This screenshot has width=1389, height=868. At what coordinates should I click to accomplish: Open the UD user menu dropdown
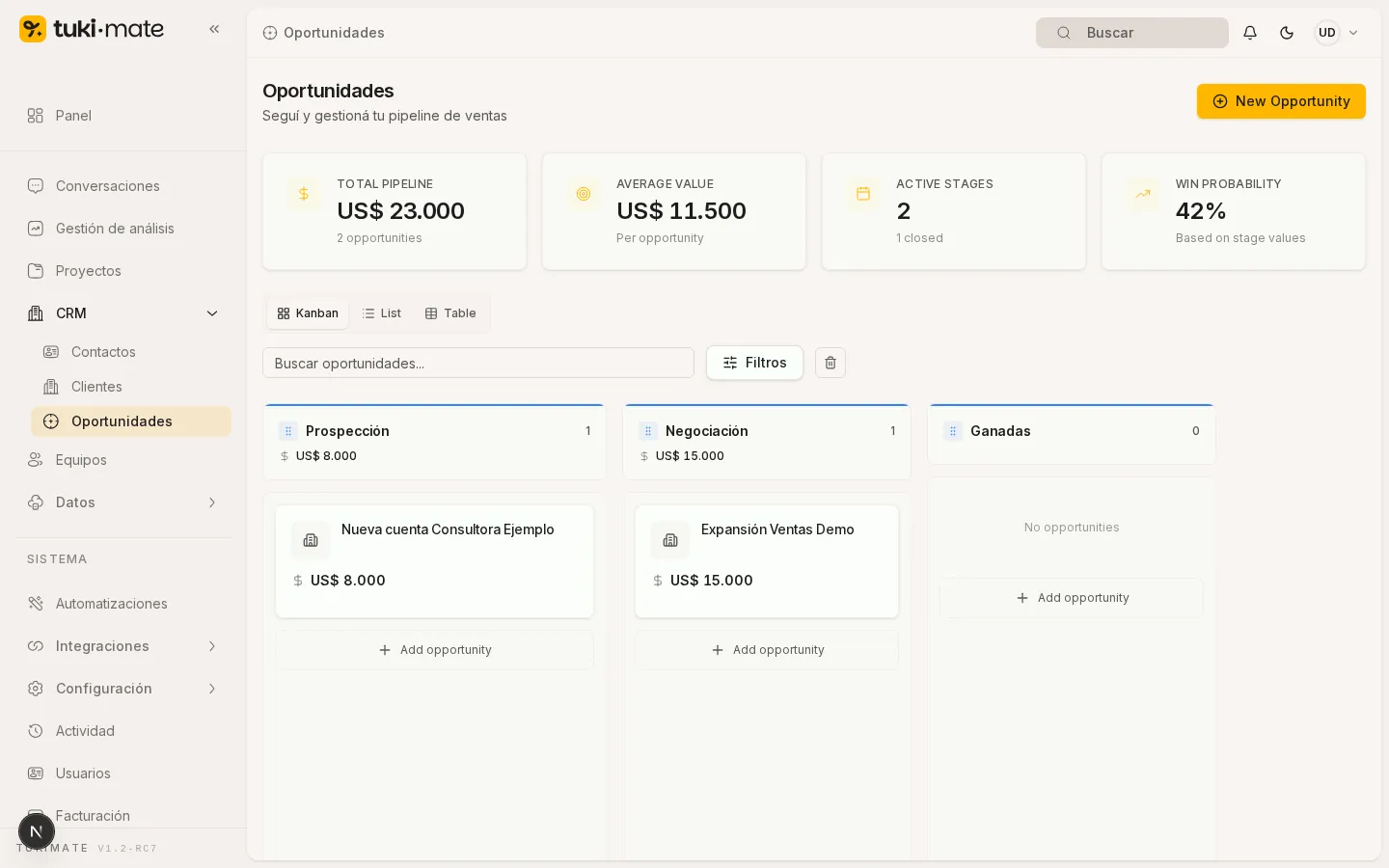point(1338,33)
